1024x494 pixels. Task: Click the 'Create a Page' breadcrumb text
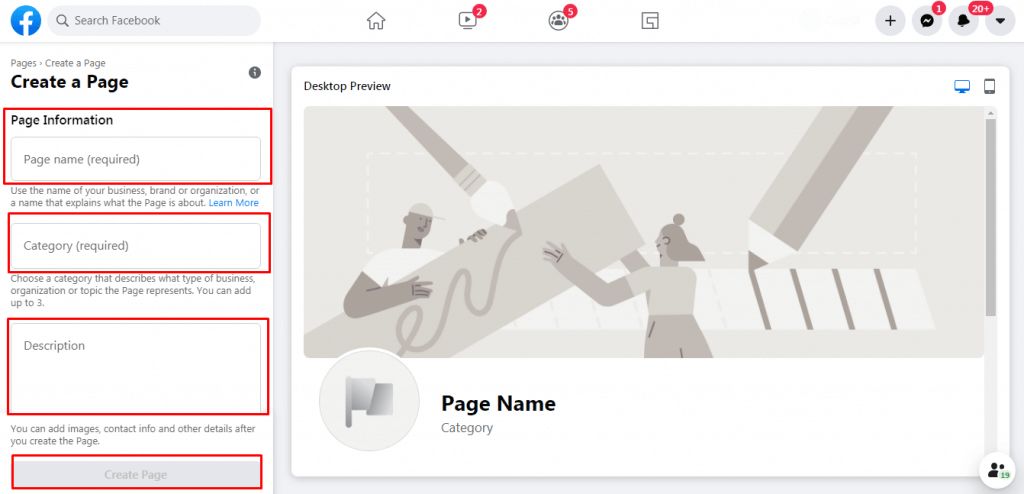75,63
